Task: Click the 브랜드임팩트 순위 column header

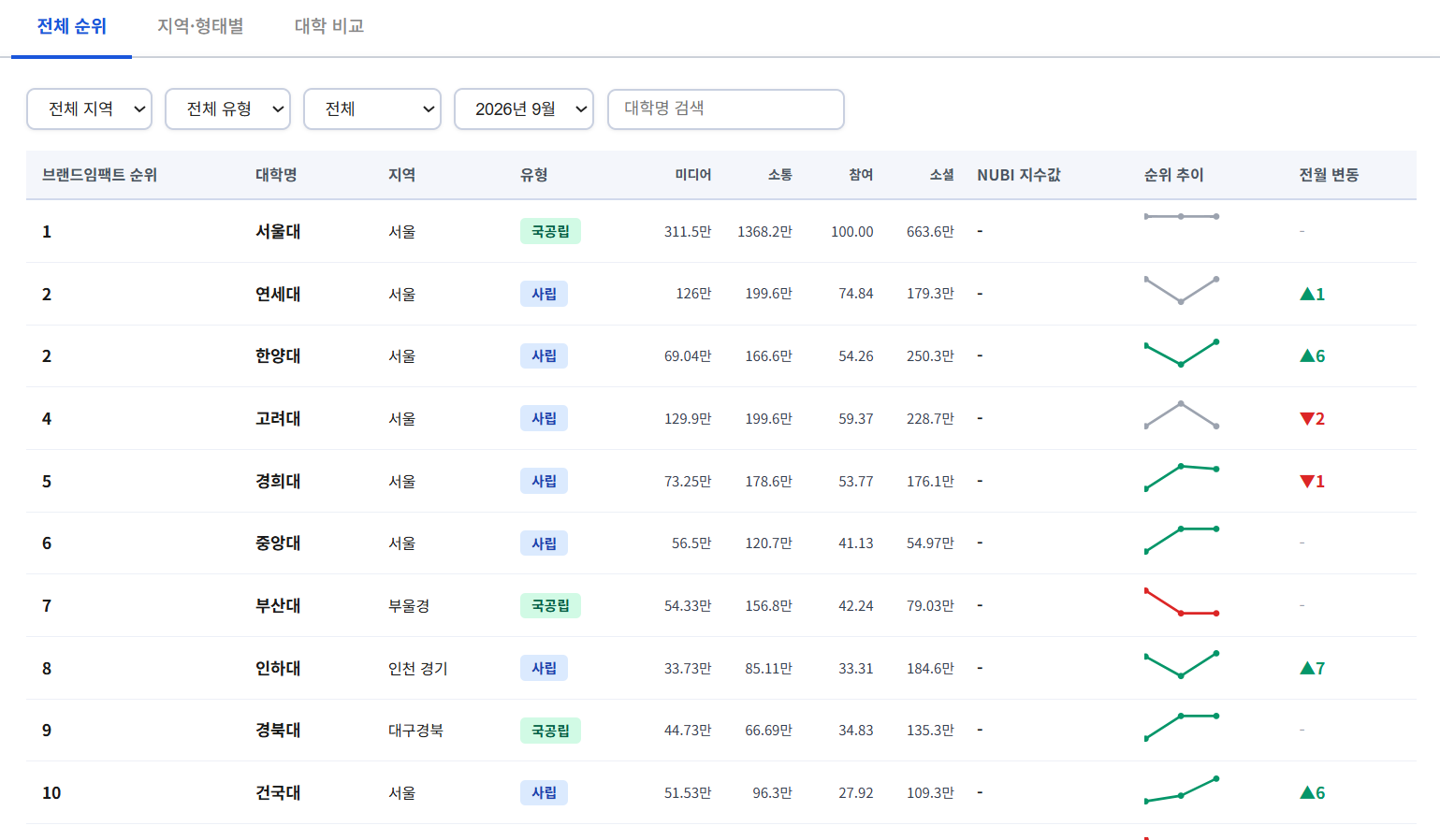Action: 99,175
